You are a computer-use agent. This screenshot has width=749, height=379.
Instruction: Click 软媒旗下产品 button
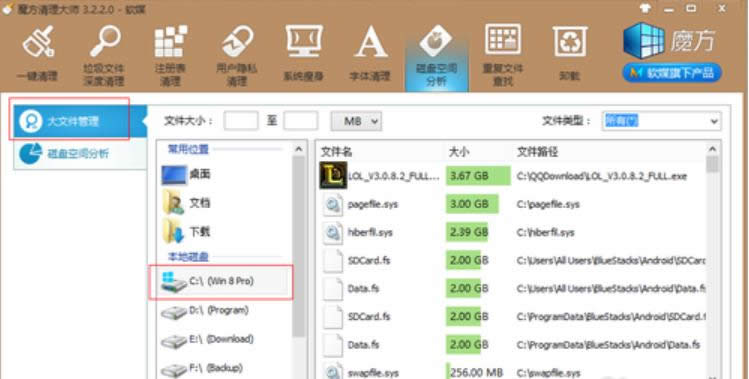coord(672,73)
